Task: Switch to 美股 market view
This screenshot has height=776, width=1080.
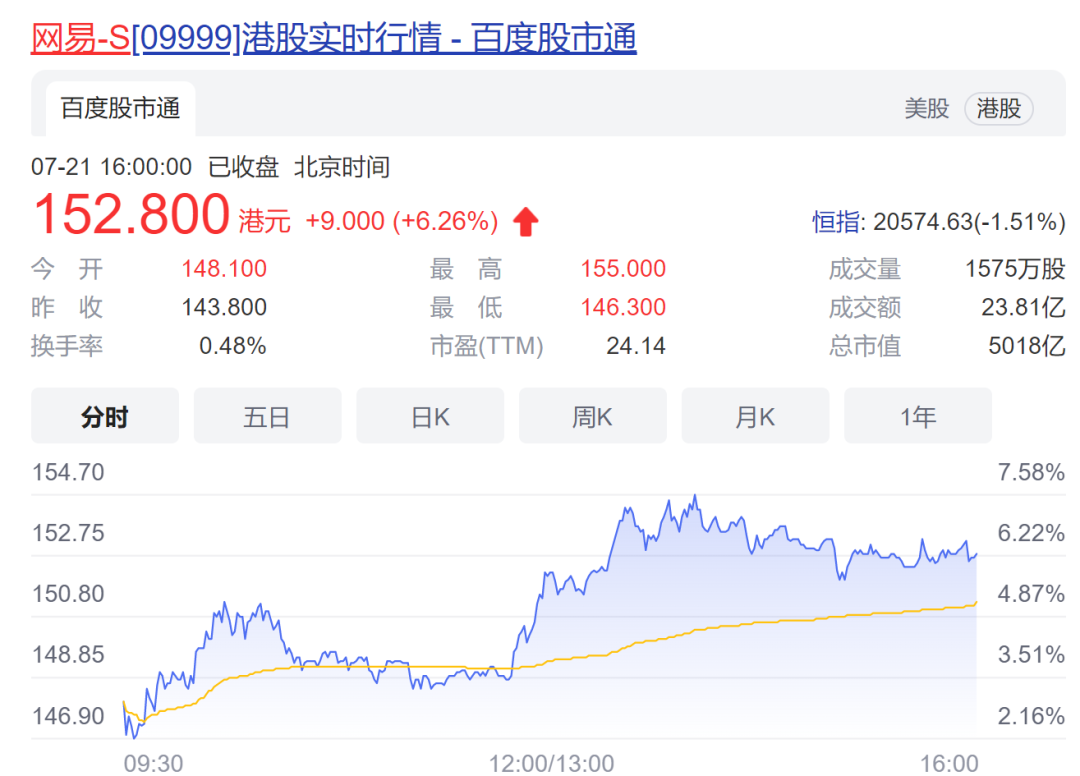Action: click(926, 109)
